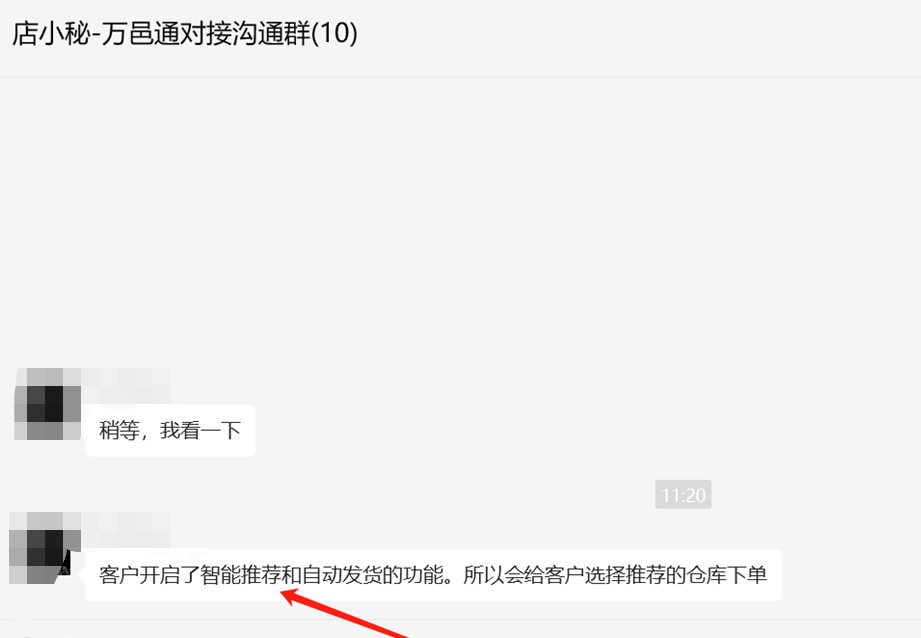This screenshot has width=921, height=638.
Task: Select the 稍等，我看一下 message bubble
Action: [170, 431]
